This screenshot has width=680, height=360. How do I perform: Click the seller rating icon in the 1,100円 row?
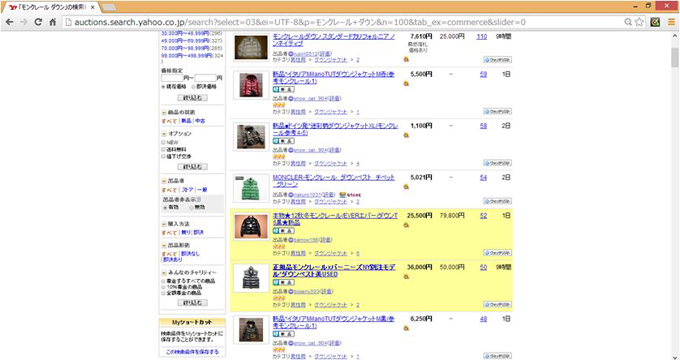tap(291, 150)
